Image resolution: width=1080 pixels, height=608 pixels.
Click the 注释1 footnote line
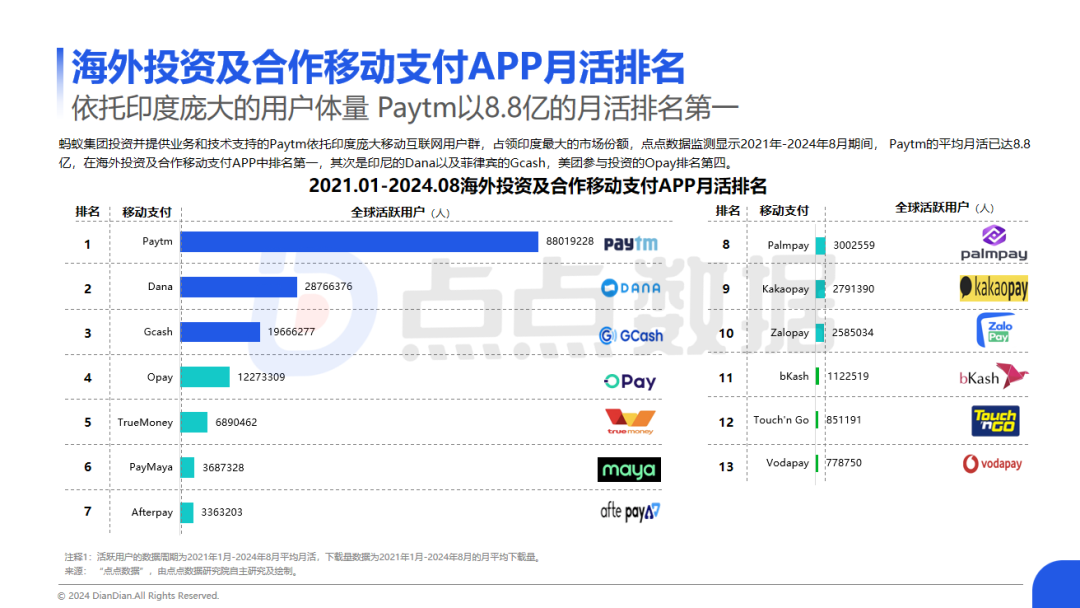click(304, 556)
